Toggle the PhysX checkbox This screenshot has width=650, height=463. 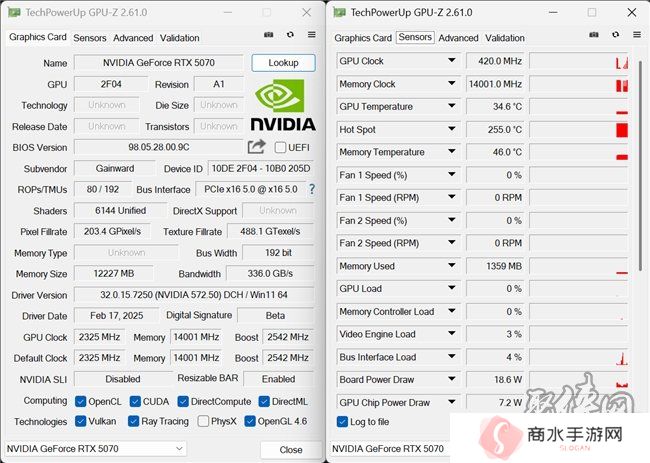(x=203, y=421)
